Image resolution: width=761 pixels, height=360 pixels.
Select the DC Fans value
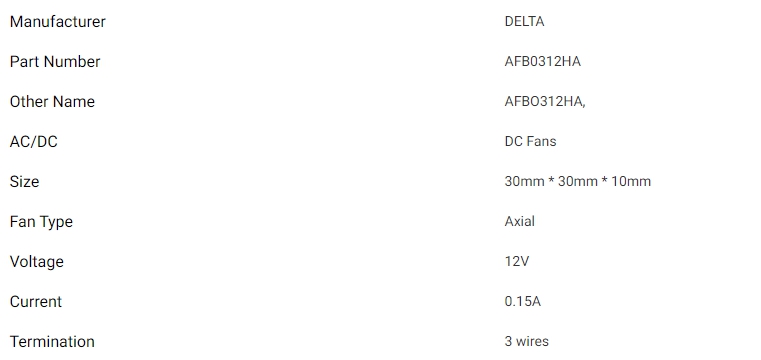point(530,141)
